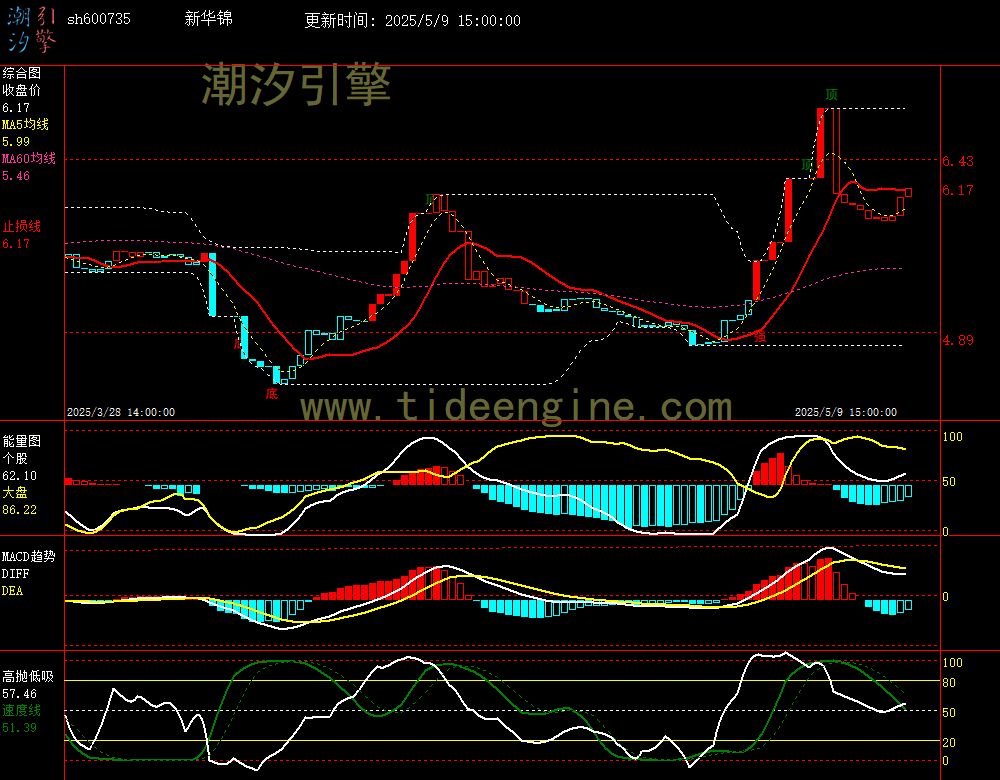This screenshot has width=1000, height=780.
Task: Click the 高抛低吸 value 57.46
Action: click(20, 693)
